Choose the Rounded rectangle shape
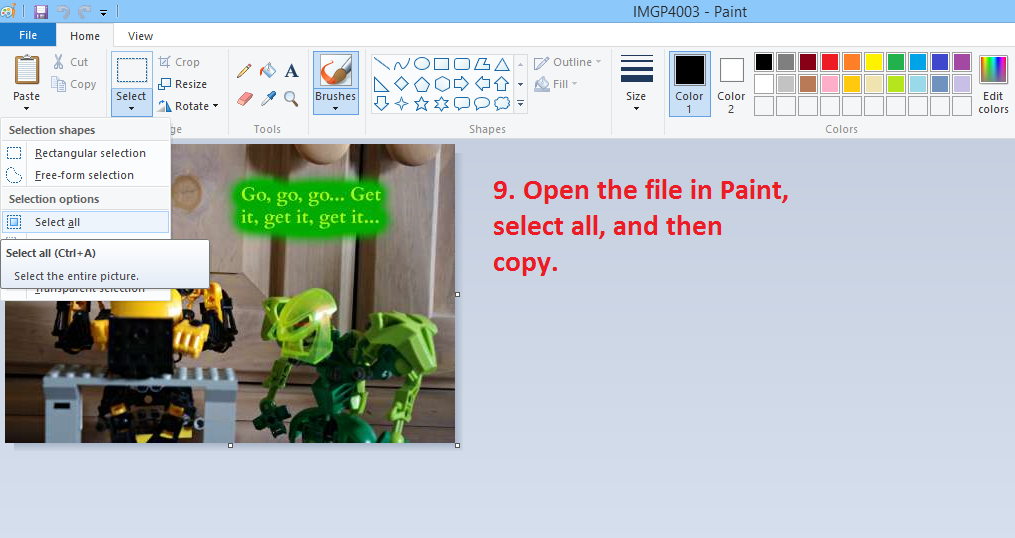Image resolution: width=1015 pixels, height=538 pixels. tap(462, 63)
